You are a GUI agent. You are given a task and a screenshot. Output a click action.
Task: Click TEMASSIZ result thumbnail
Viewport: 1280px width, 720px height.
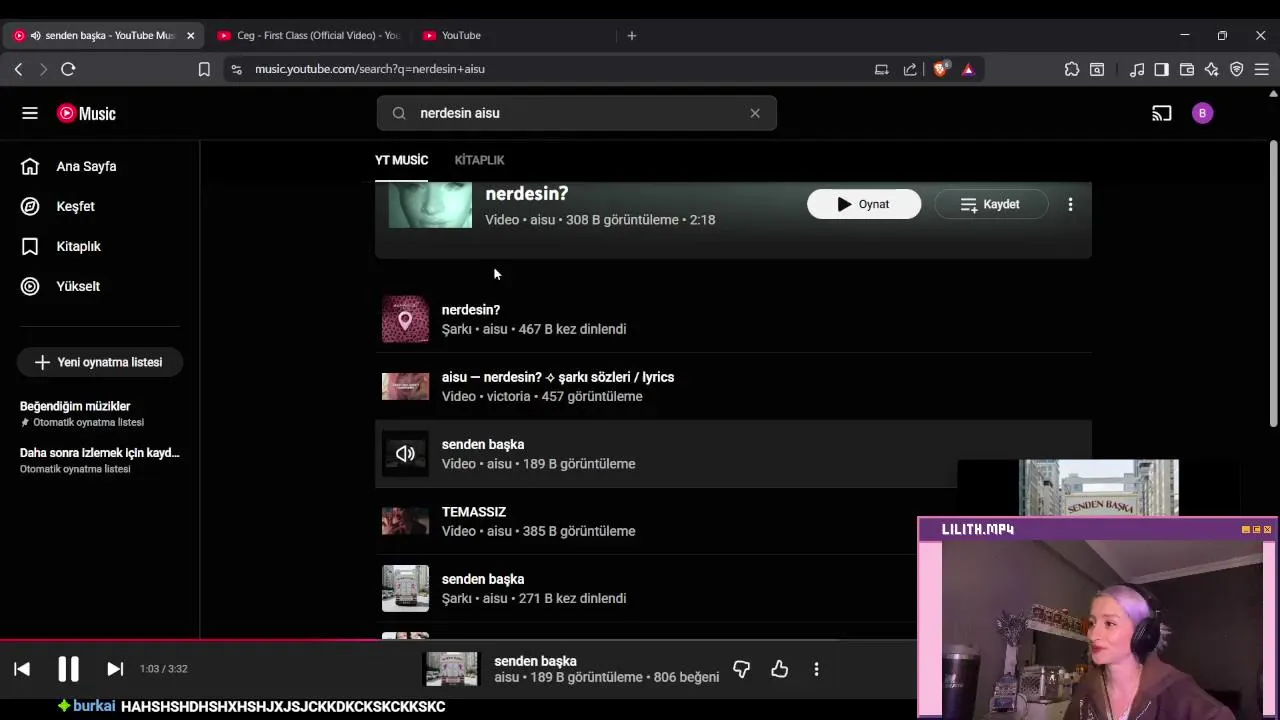pyautogui.click(x=405, y=521)
